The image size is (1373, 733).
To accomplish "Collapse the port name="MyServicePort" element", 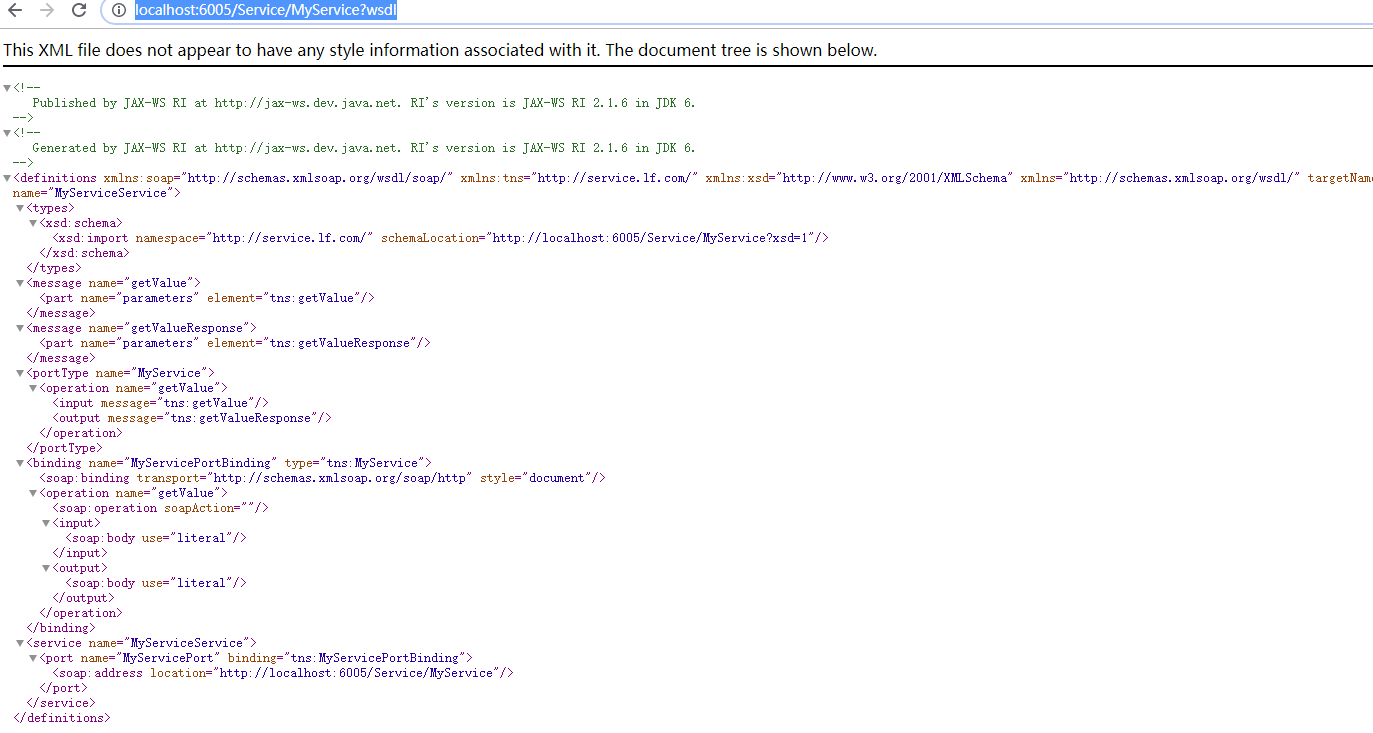I will coord(33,658).
